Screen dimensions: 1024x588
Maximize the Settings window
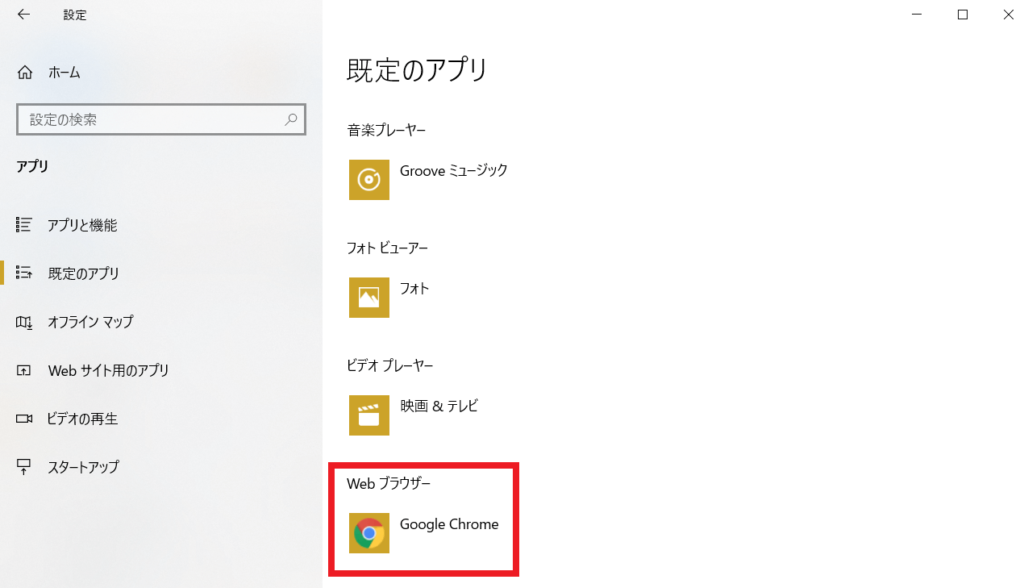click(962, 15)
